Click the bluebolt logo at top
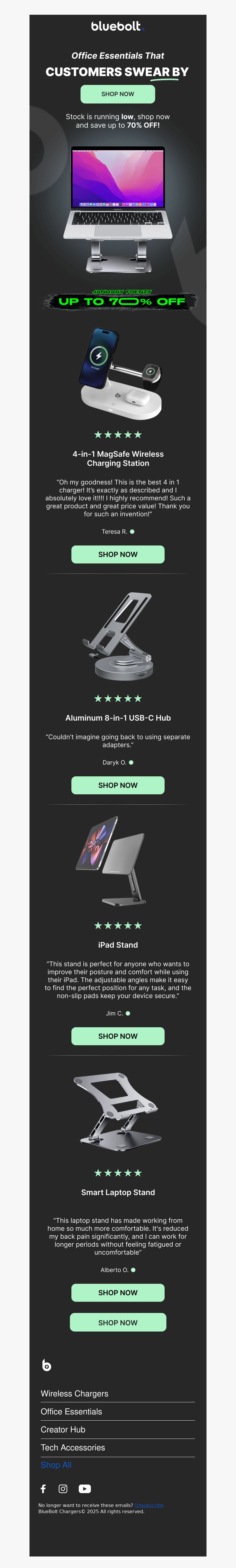This screenshot has width=236, height=1568. [118, 26]
